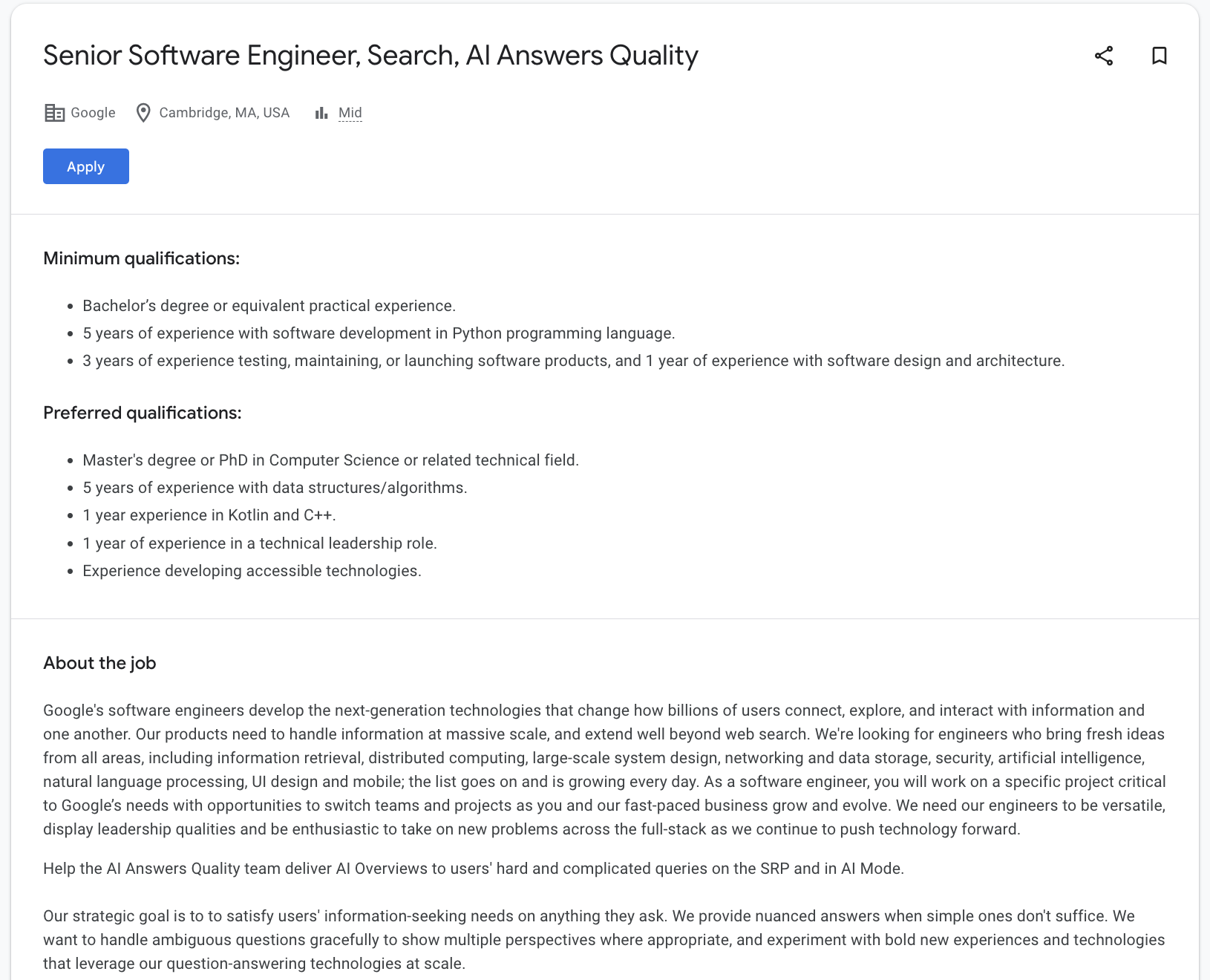Click the Minimum qualifications heading
Image resolution: width=1210 pixels, height=980 pixels.
coord(141,258)
